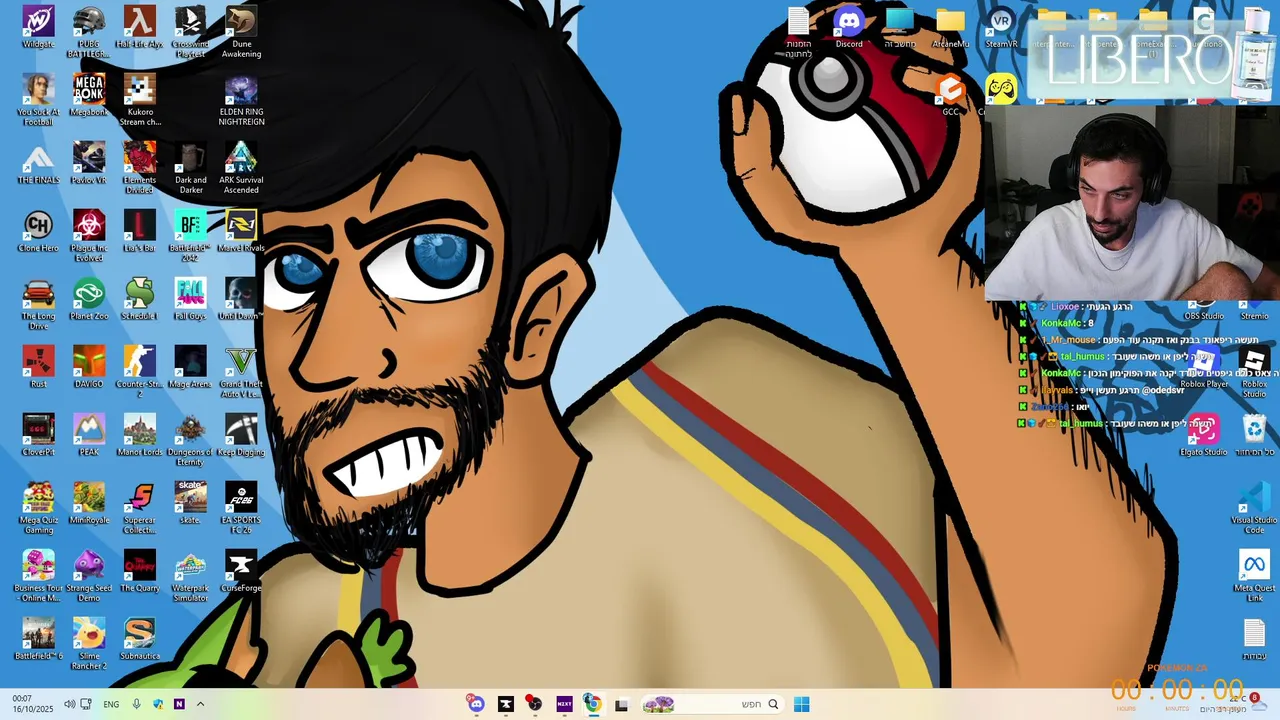Open the Meta Quest Link shortcut

[x=1254, y=575]
